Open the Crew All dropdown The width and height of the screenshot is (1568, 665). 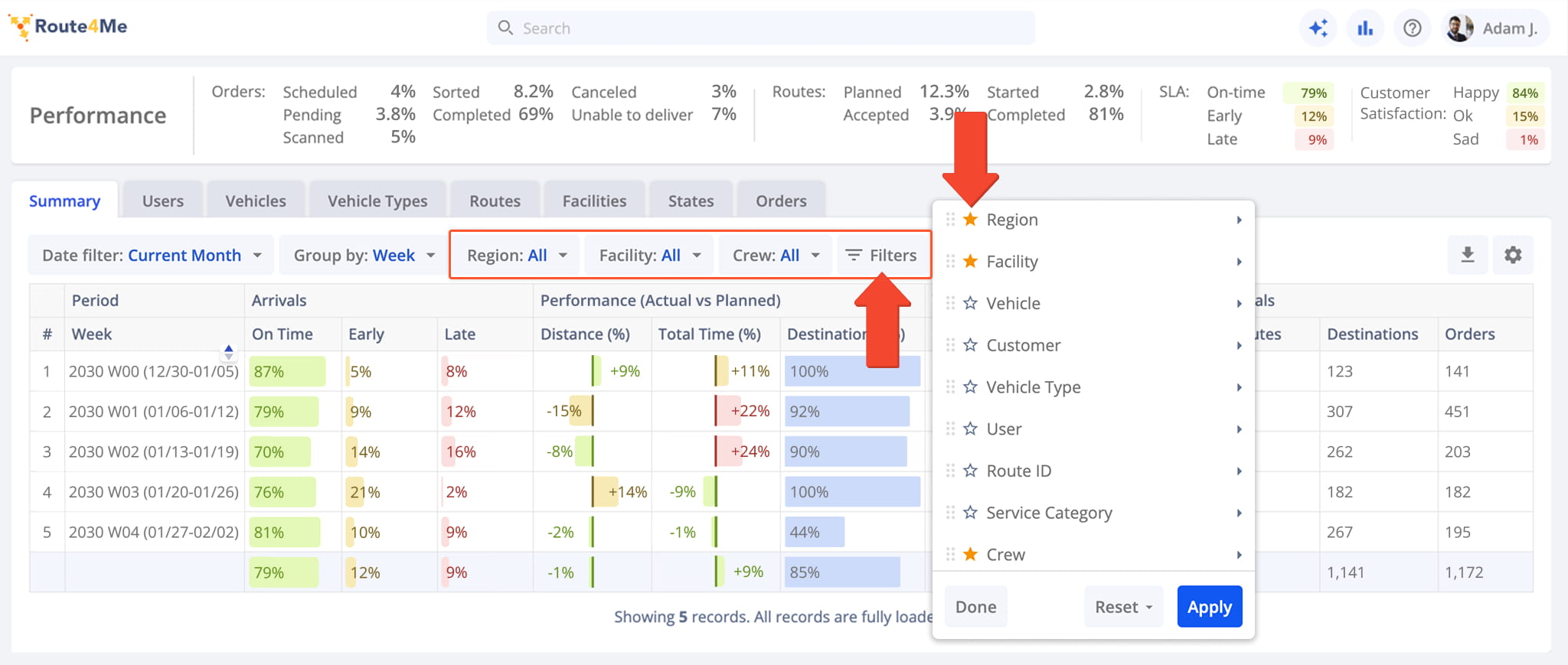pyautogui.click(x=776, y=255)
